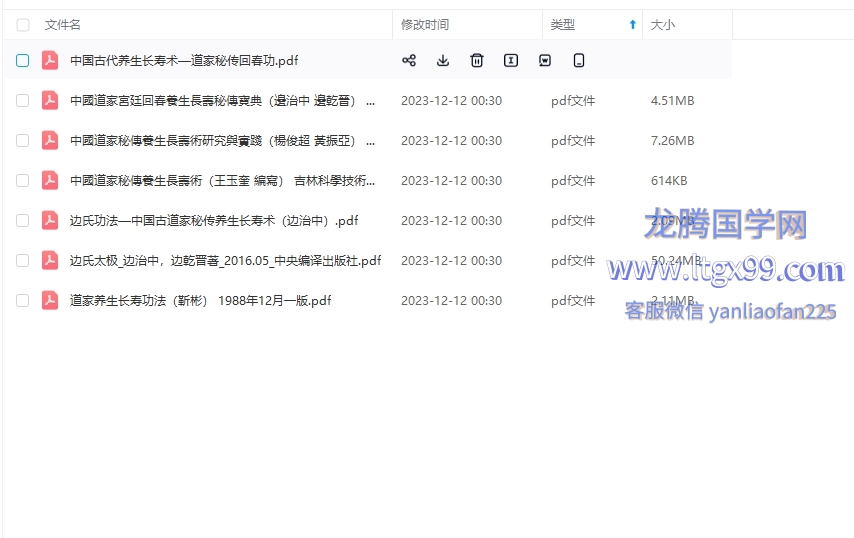
Task: Open 中國道家秘傳養生長壽術（王玉奎 編寫）file
Action: [x=222, y=181]
